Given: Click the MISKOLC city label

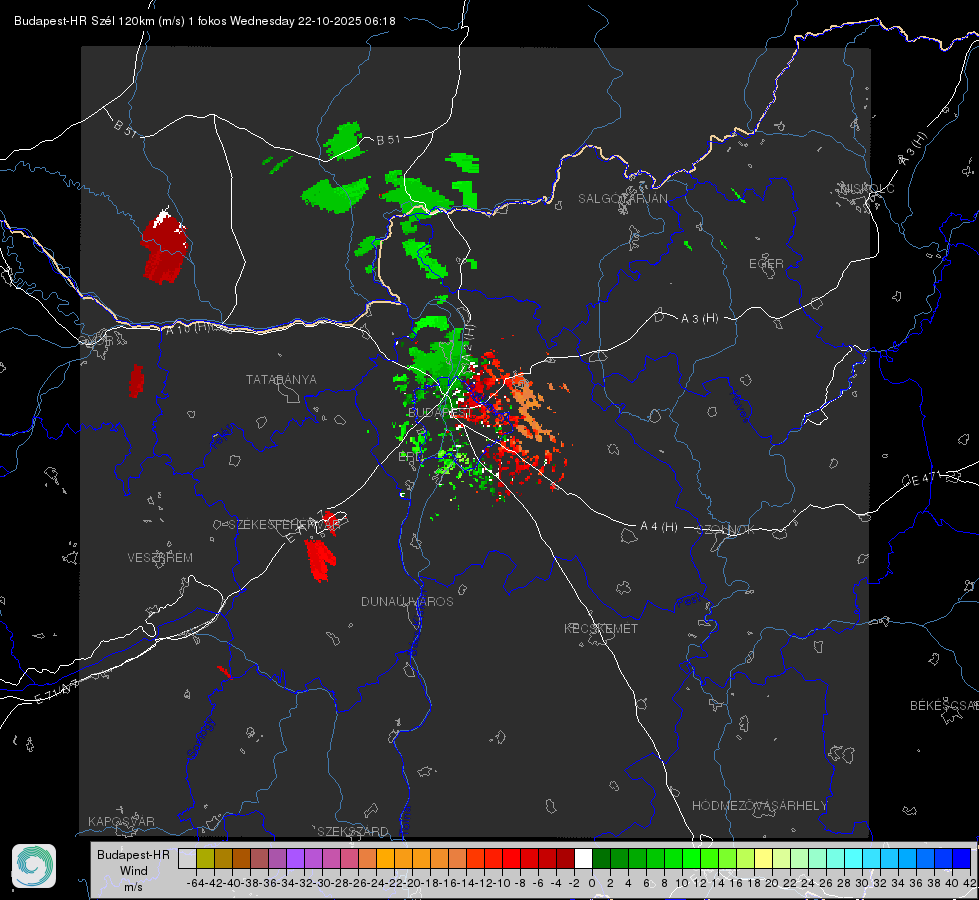Looking at the screenshot, I should (x=867, y=188).
